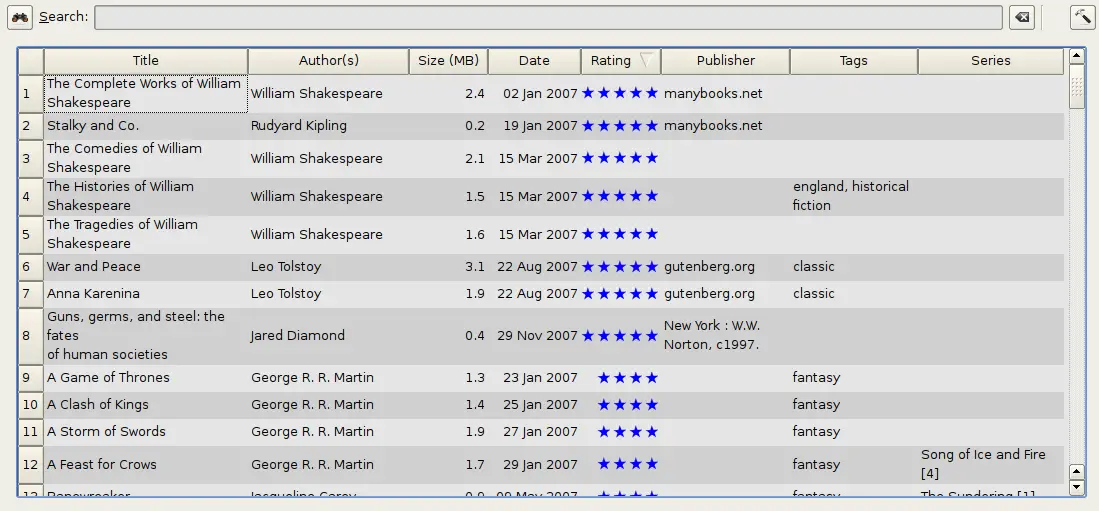Image resolution: width=1099 pixels, height=511 pixels.
Task: Click author 'Rudyard Kipling'
Action: click(x=299, y=126)
